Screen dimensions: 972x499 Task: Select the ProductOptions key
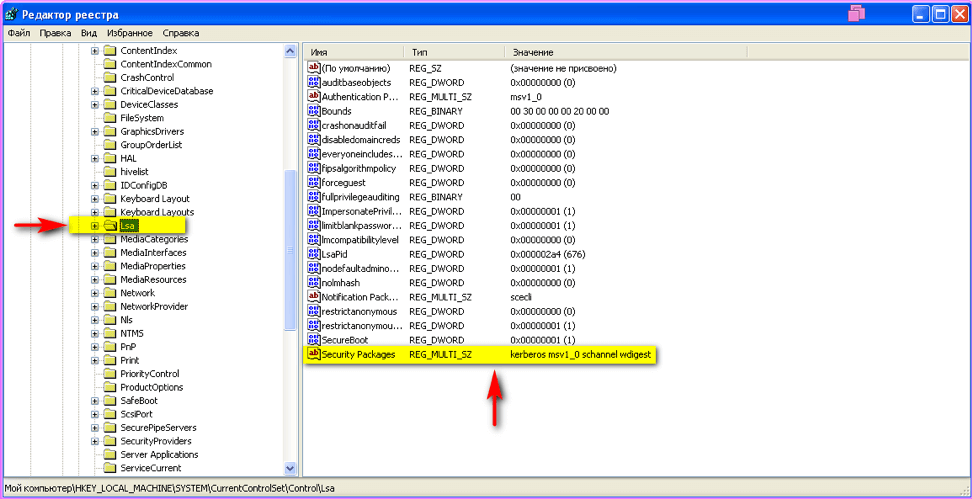(152, 387)
